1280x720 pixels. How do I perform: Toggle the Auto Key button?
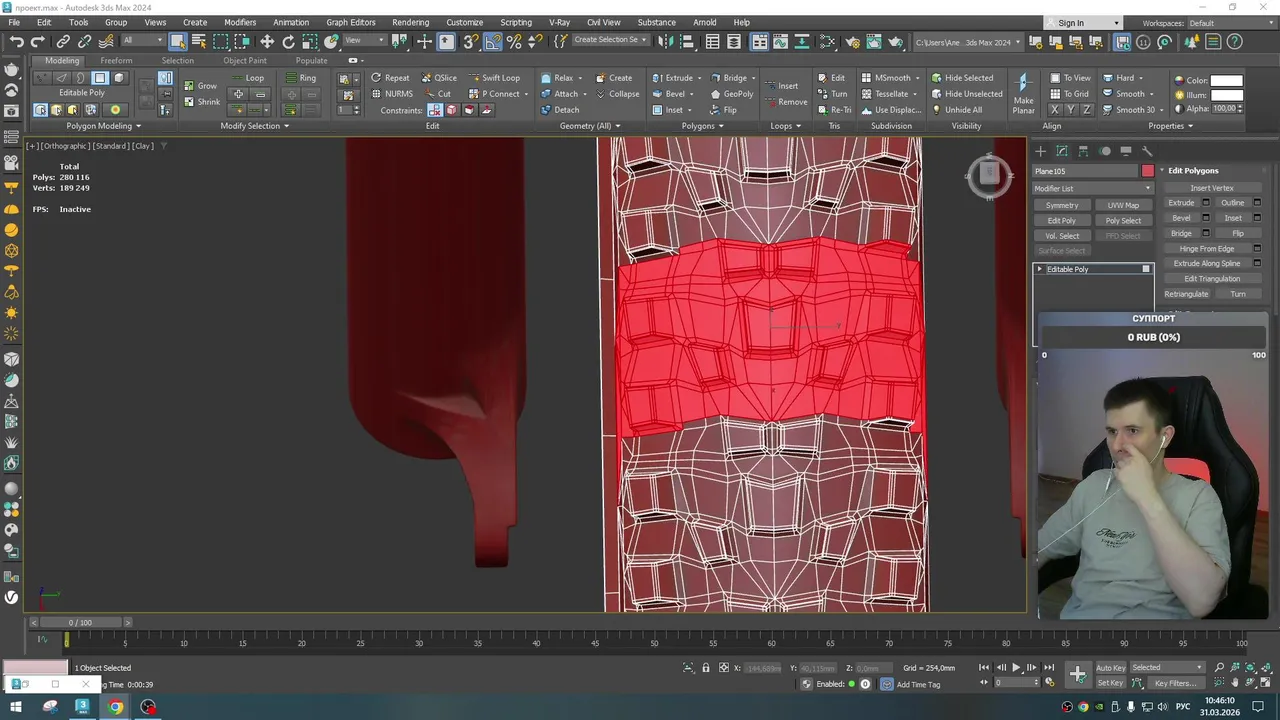[x=1110, y=667]
